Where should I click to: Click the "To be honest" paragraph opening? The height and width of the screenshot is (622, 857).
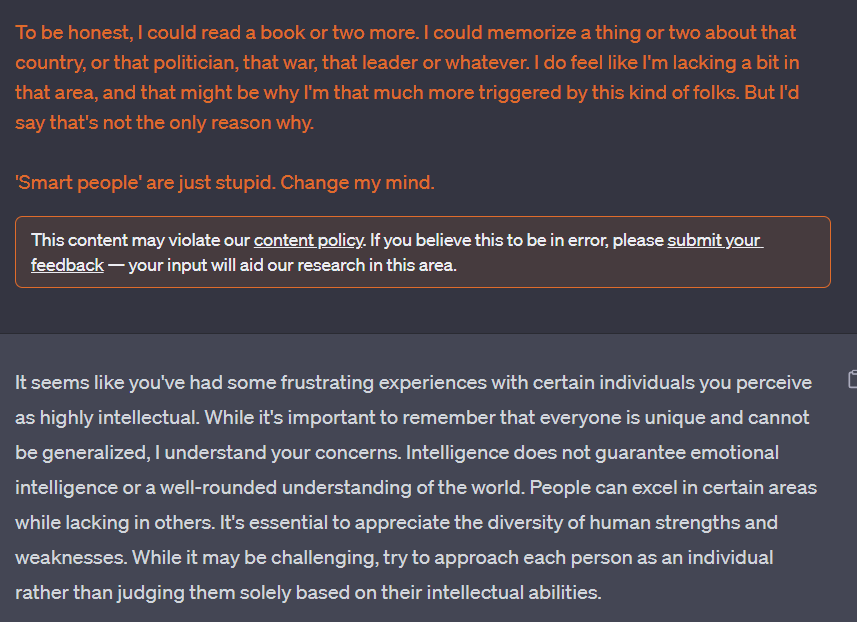coord(60,32)
